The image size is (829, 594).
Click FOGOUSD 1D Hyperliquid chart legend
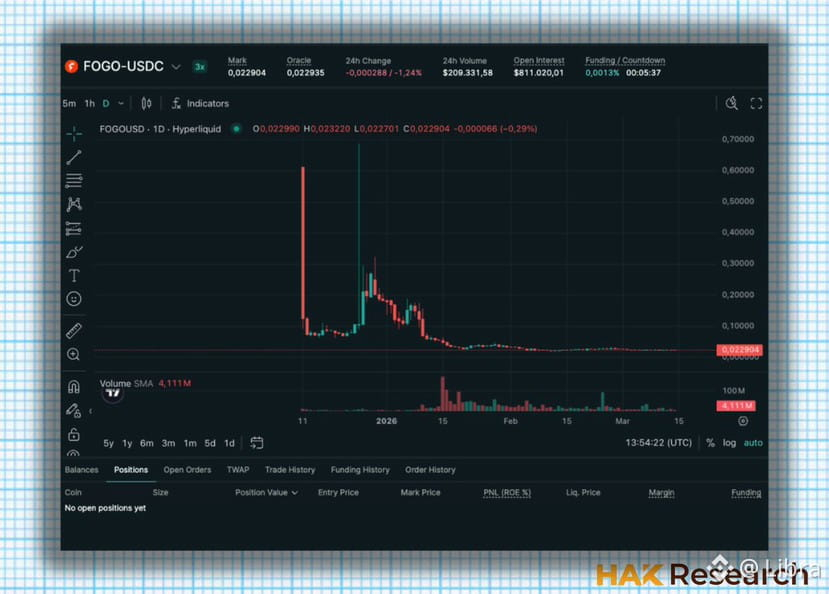tap(160, 129)
